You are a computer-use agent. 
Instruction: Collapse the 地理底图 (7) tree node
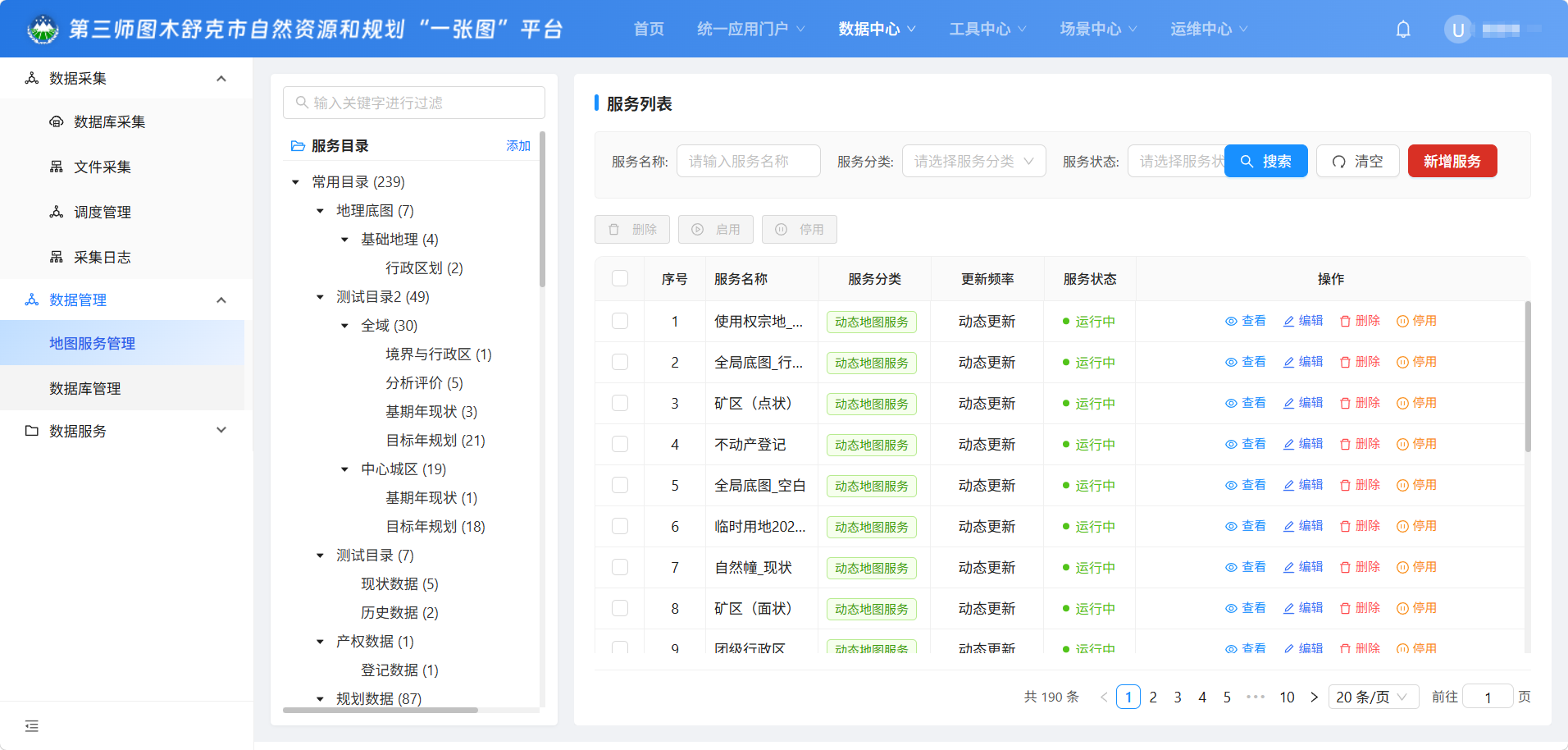(320, 211)
